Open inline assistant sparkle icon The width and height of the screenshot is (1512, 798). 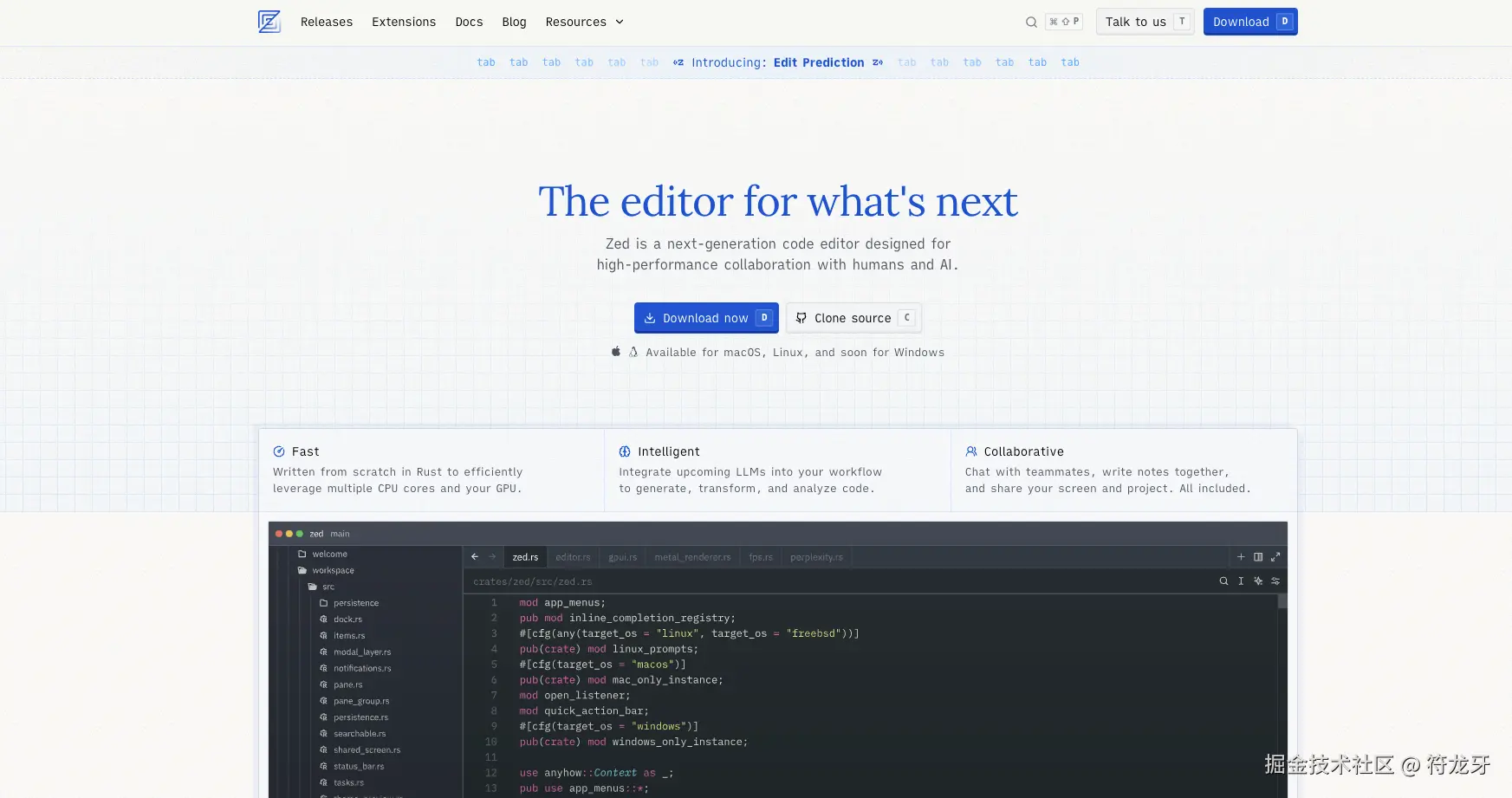pos(1258,581)
